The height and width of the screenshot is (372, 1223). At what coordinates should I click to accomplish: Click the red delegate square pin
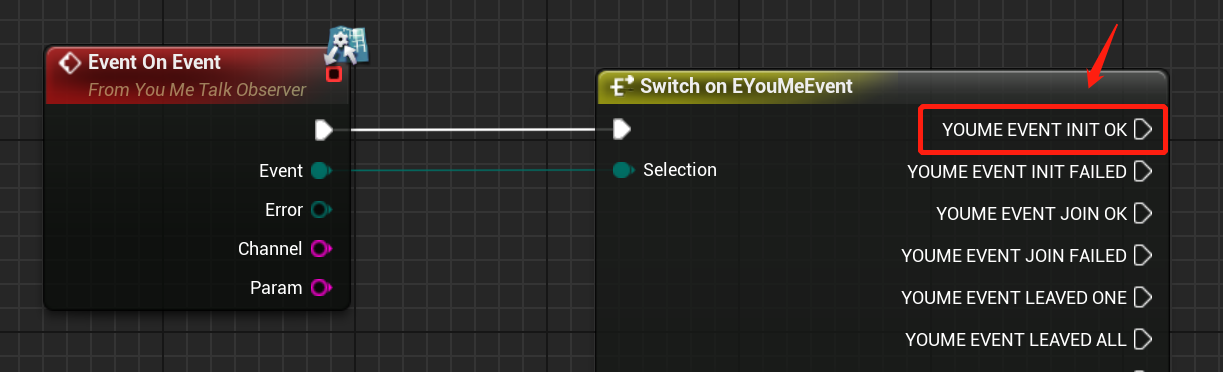coord(334,74)
